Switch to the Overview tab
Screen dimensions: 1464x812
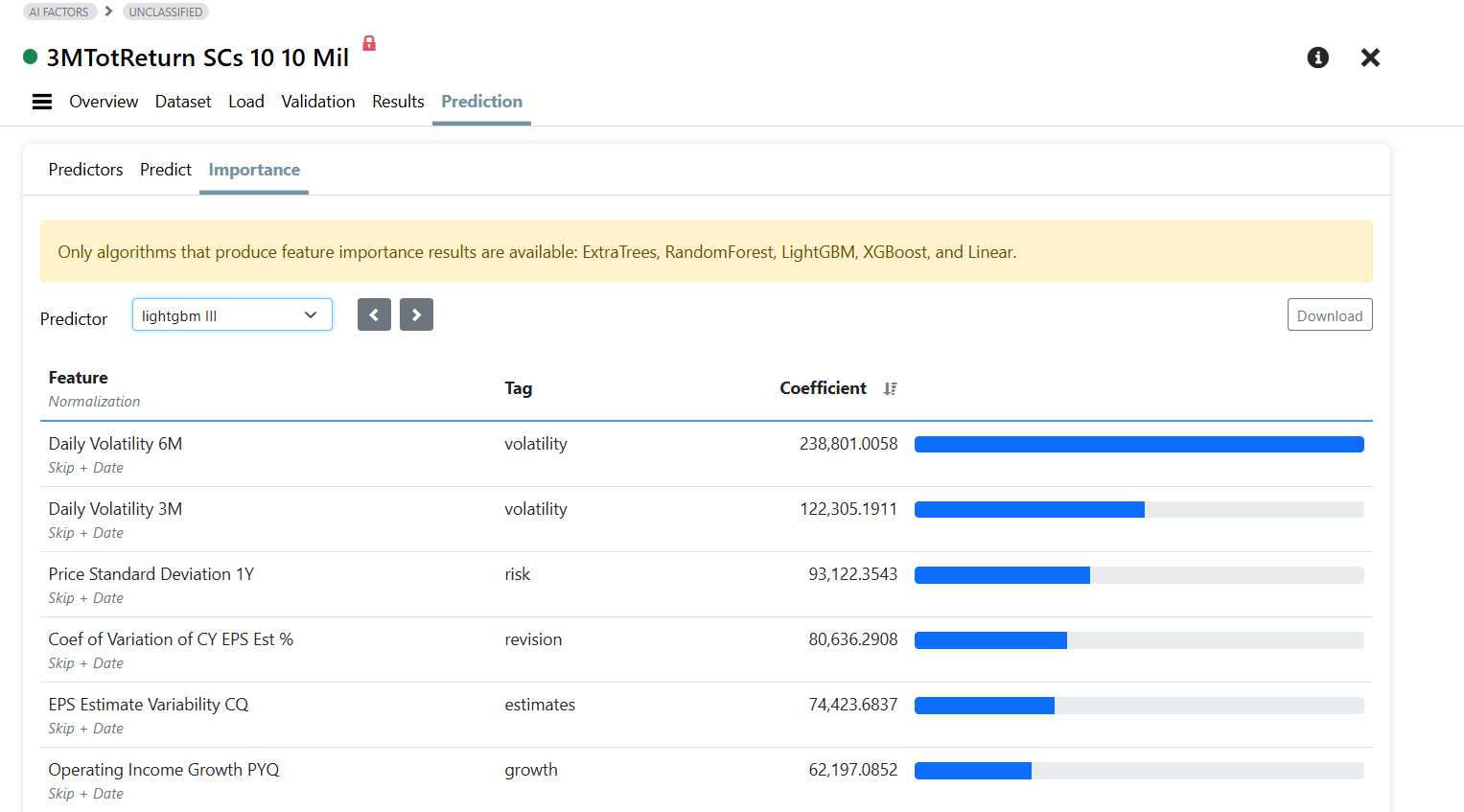[x=104, y=102]
